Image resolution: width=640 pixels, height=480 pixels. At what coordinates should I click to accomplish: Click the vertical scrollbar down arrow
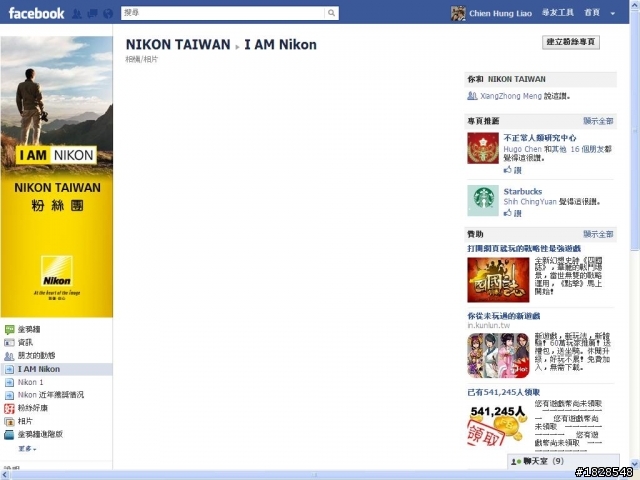point(635,464)
